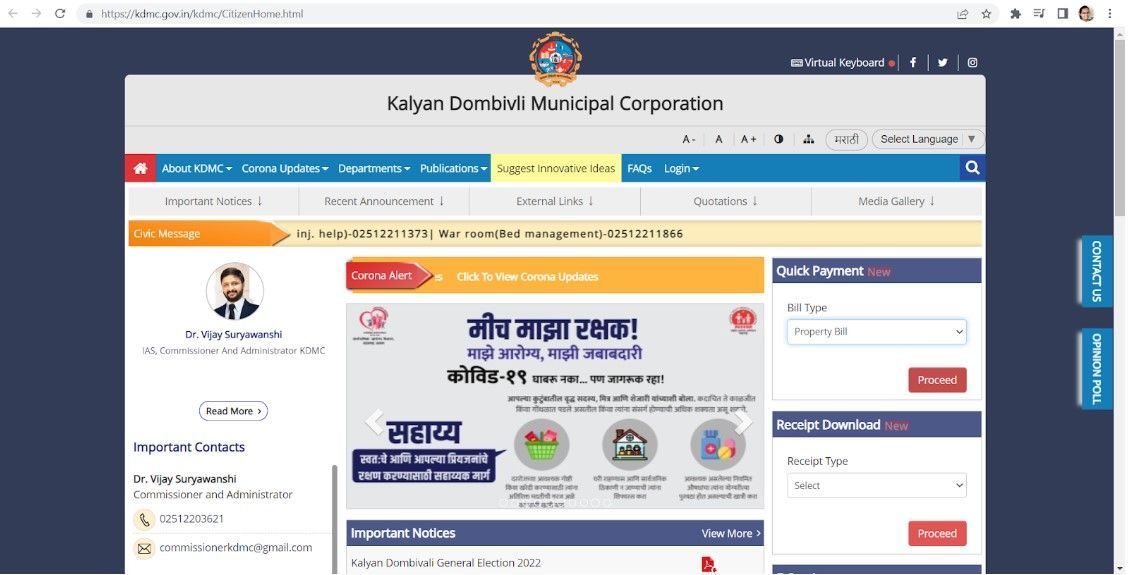Image resolution: width=1128 pixels, height=575 pixels.
Task: Jump to Media Gallery tab
Action: pos(896,202)
